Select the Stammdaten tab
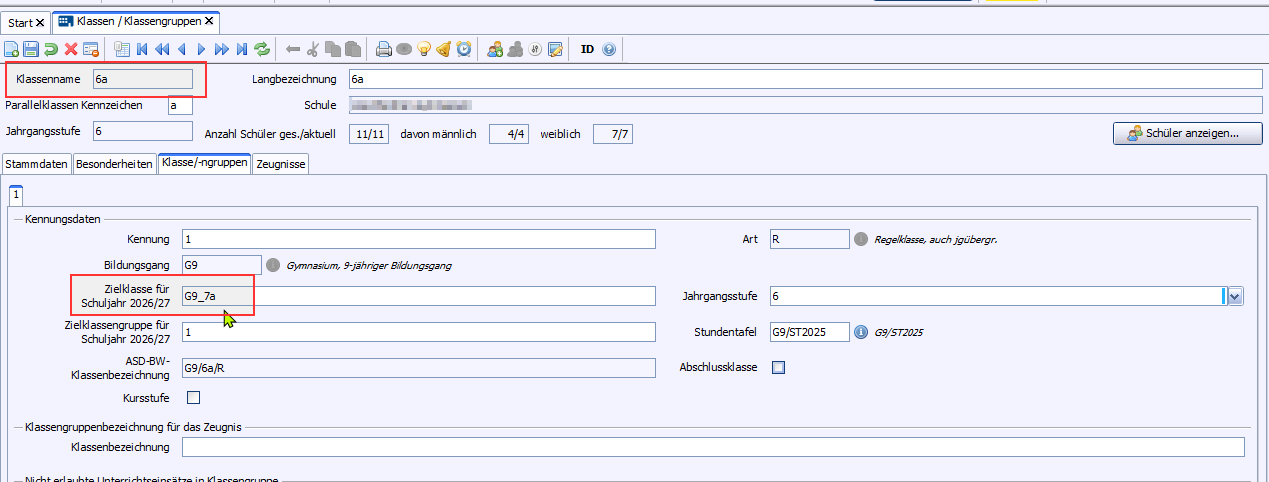This screenshot has height=482, width=1269. pos(36,163)
